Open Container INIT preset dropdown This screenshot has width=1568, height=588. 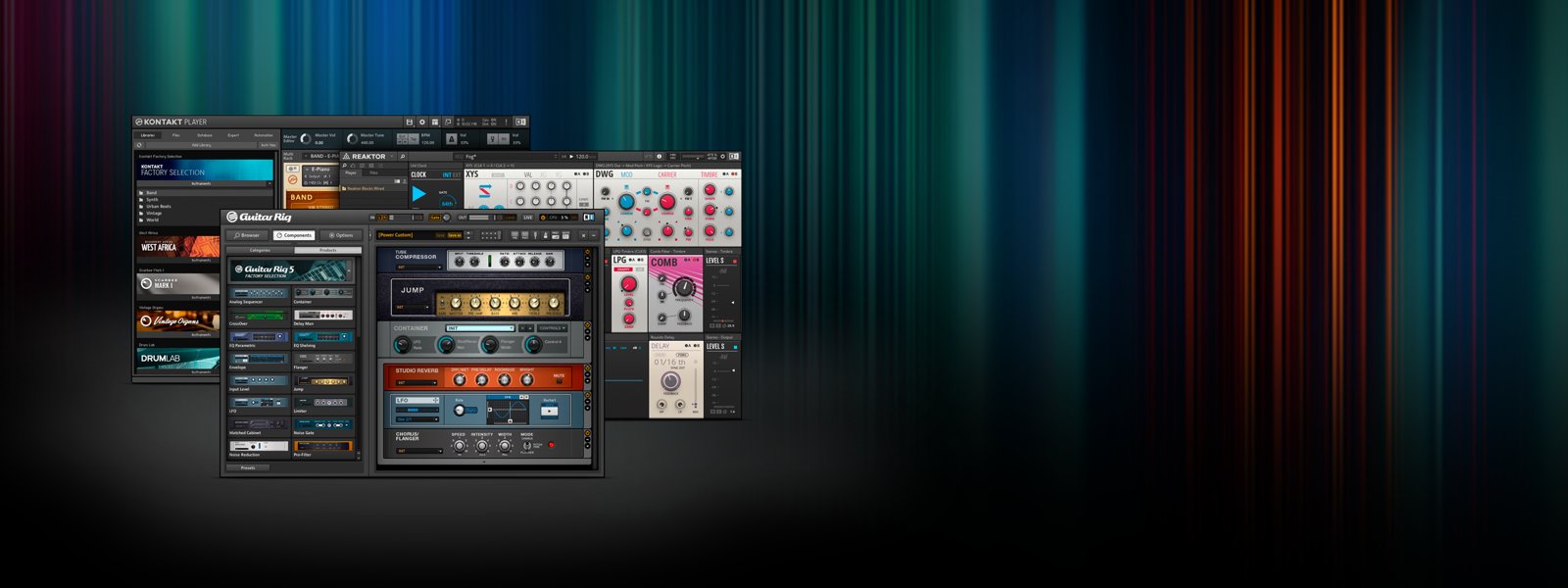480,328
